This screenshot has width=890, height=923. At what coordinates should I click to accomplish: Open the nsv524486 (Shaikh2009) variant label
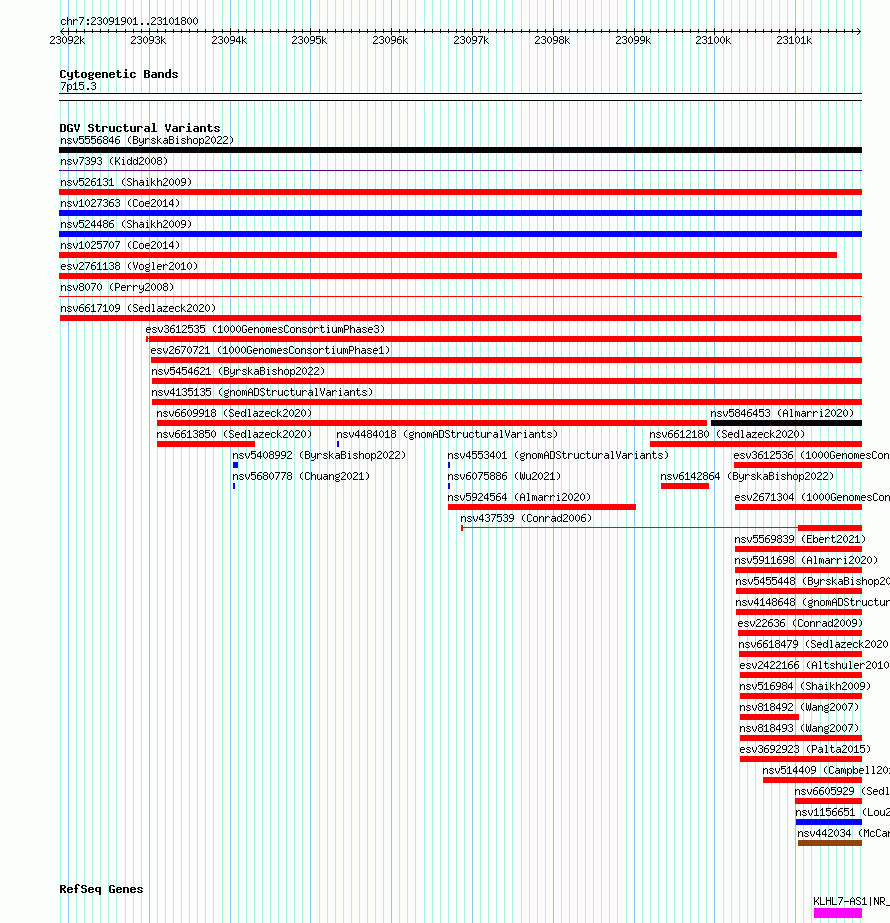[x=126, y=224]
